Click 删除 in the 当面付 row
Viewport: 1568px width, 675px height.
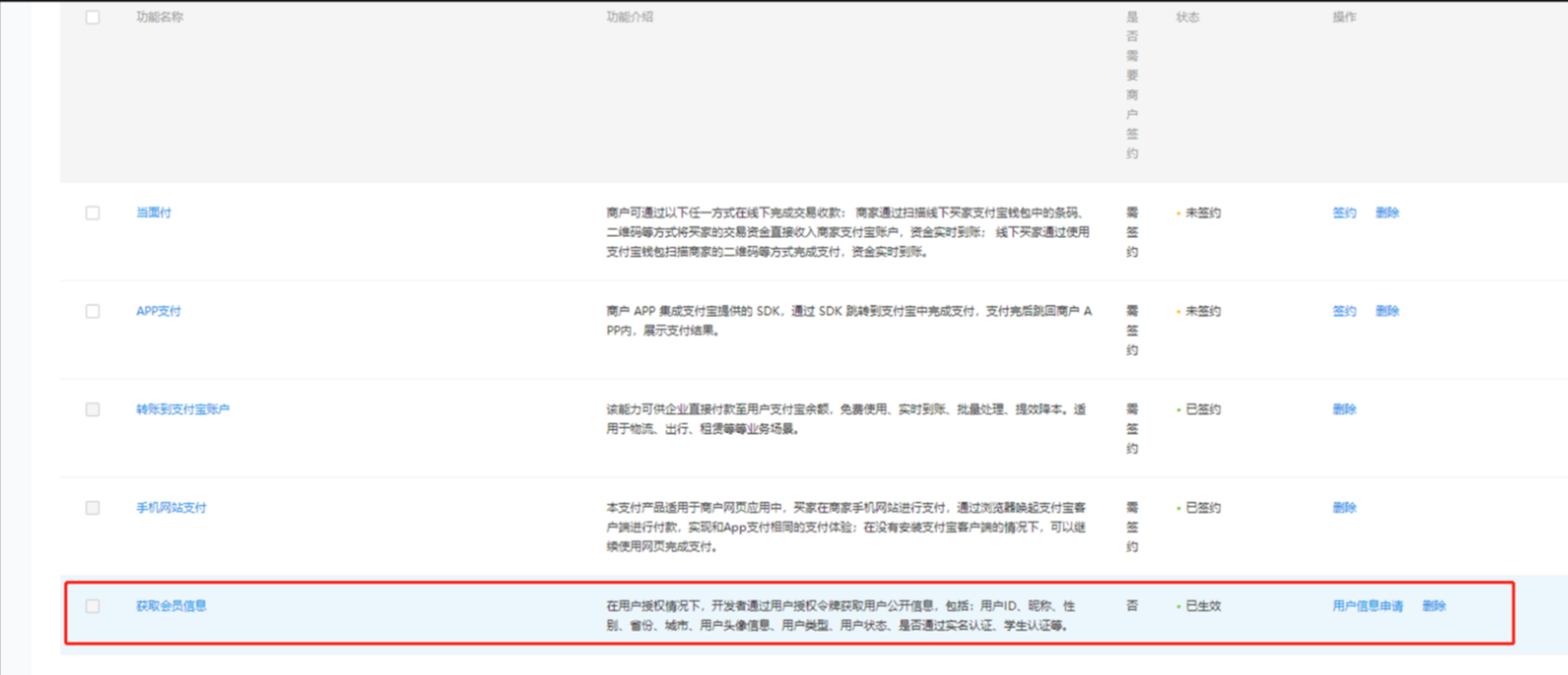pyautogui.click(x=1387, y=212)
